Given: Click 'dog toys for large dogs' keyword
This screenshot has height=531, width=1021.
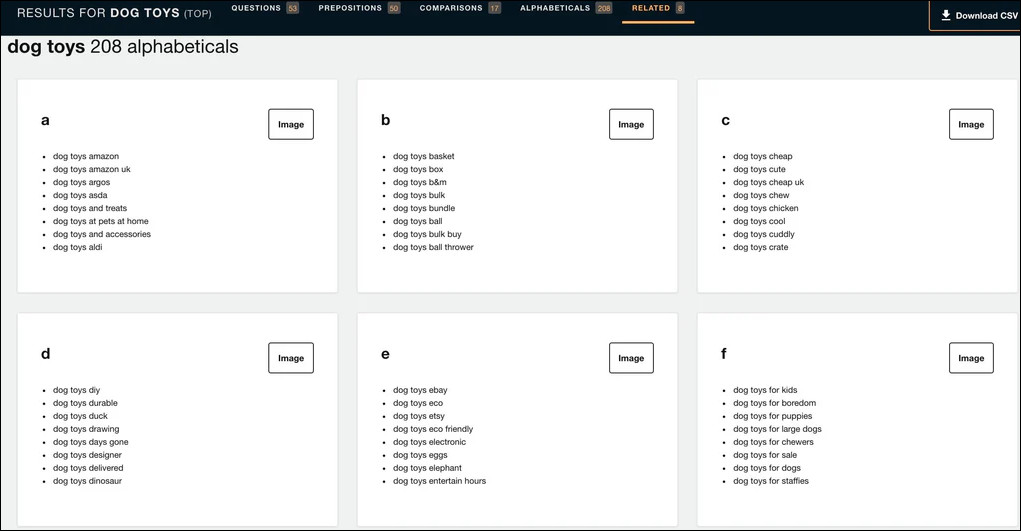Looking at the screenshot, I should 777,429.
